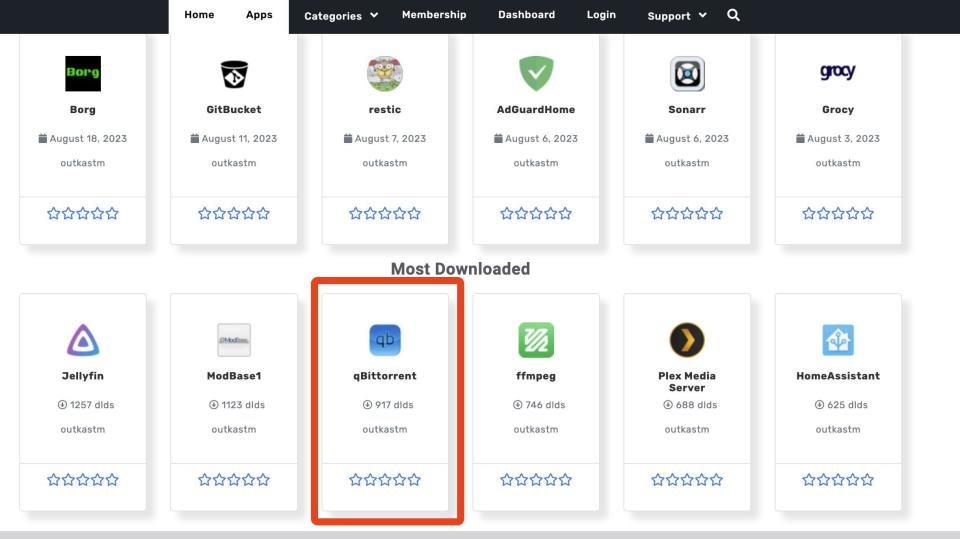Screen dimensions: 960x539
Task: Rate Grocy with the star rating
Action: 838,213
